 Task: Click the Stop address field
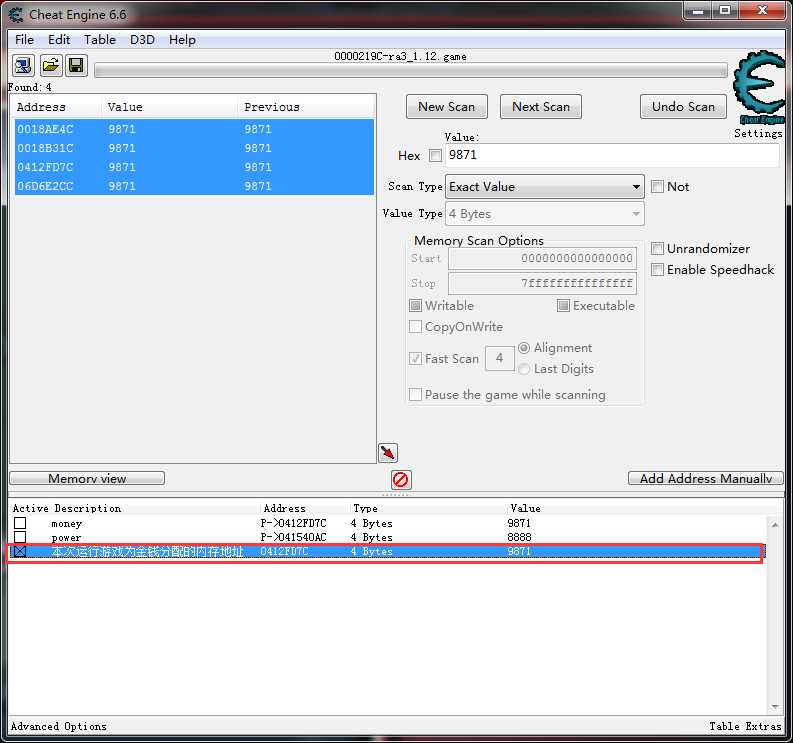[x=542, y=283]
